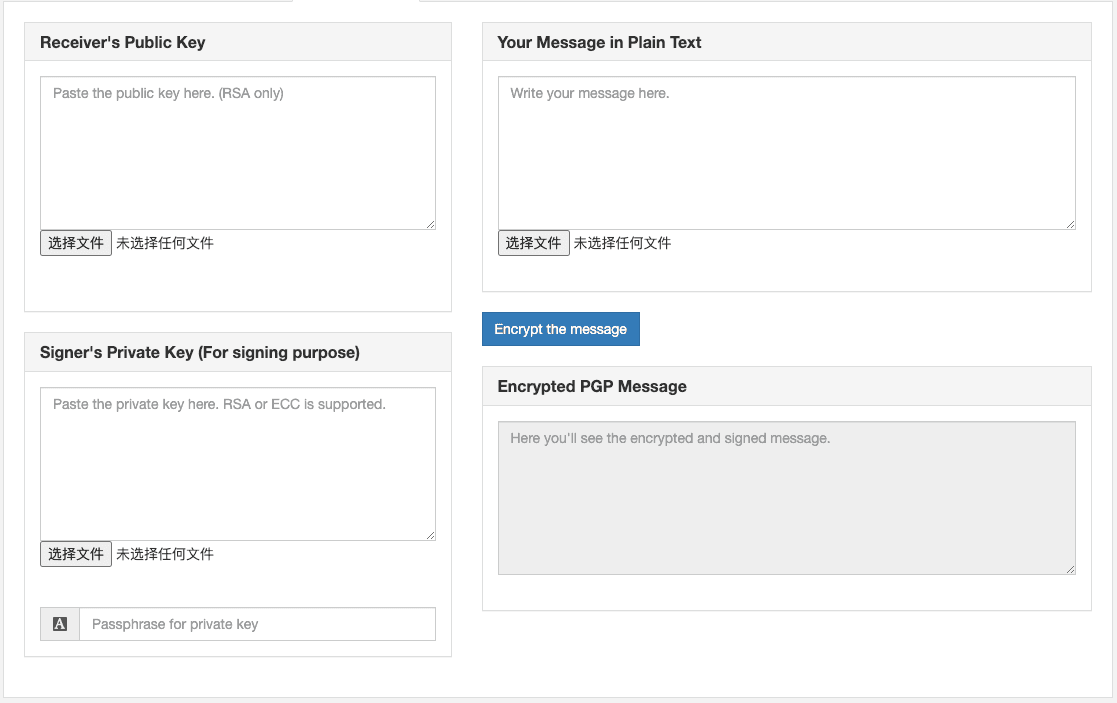Focus the Receiver's Public Key text area

[x=238, y=153]
